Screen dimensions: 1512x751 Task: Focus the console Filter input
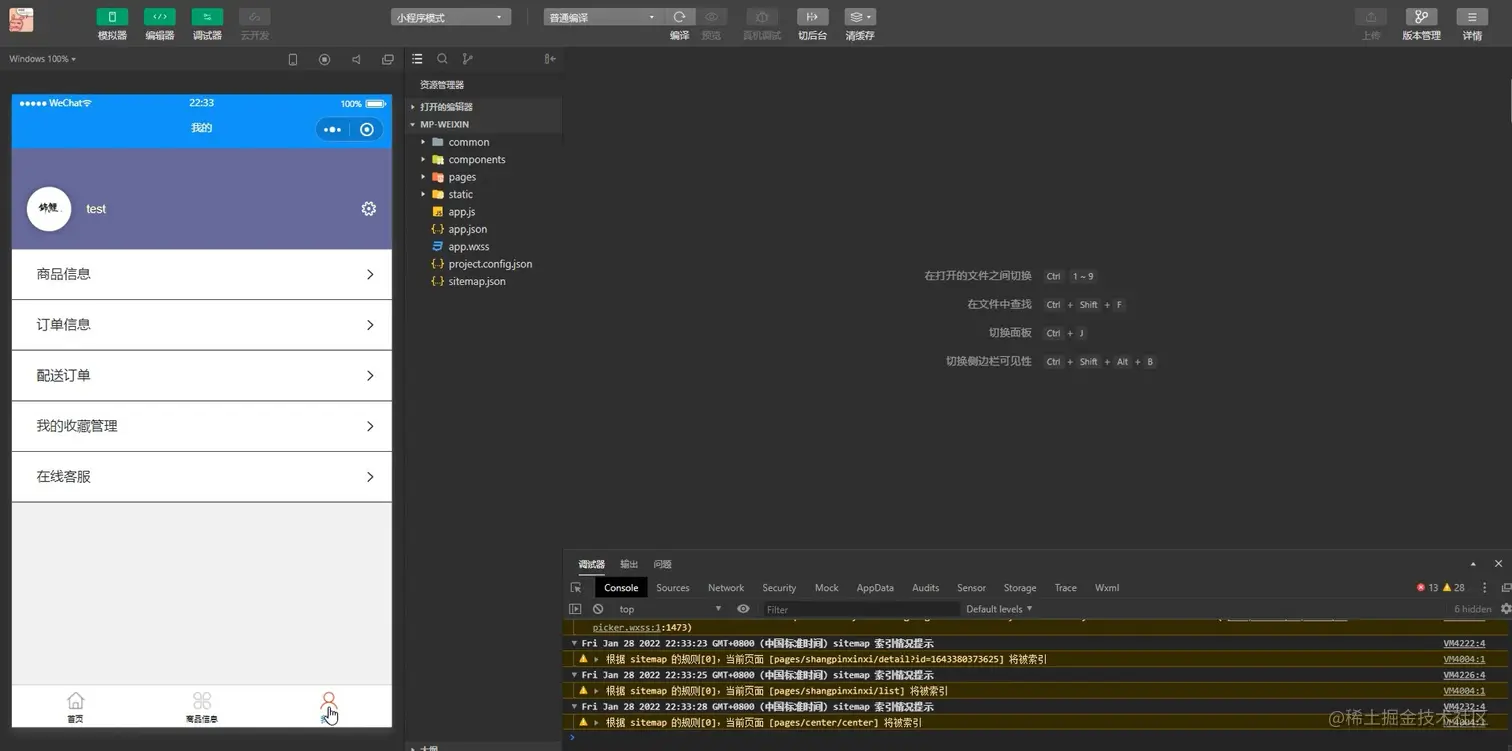tap(860, 609)
